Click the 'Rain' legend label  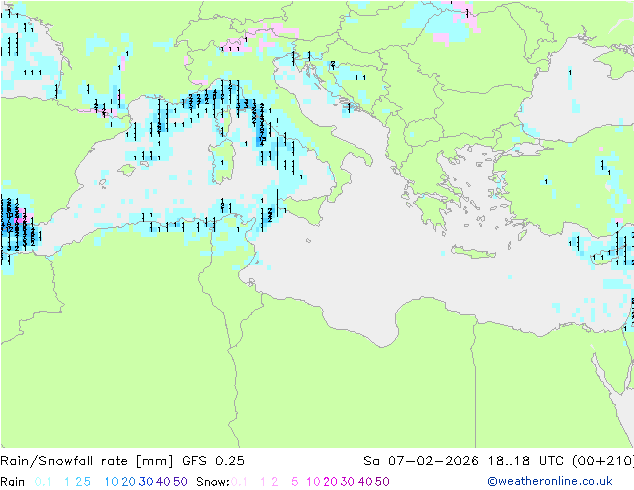pyautogui.click(x=13, y=482)
